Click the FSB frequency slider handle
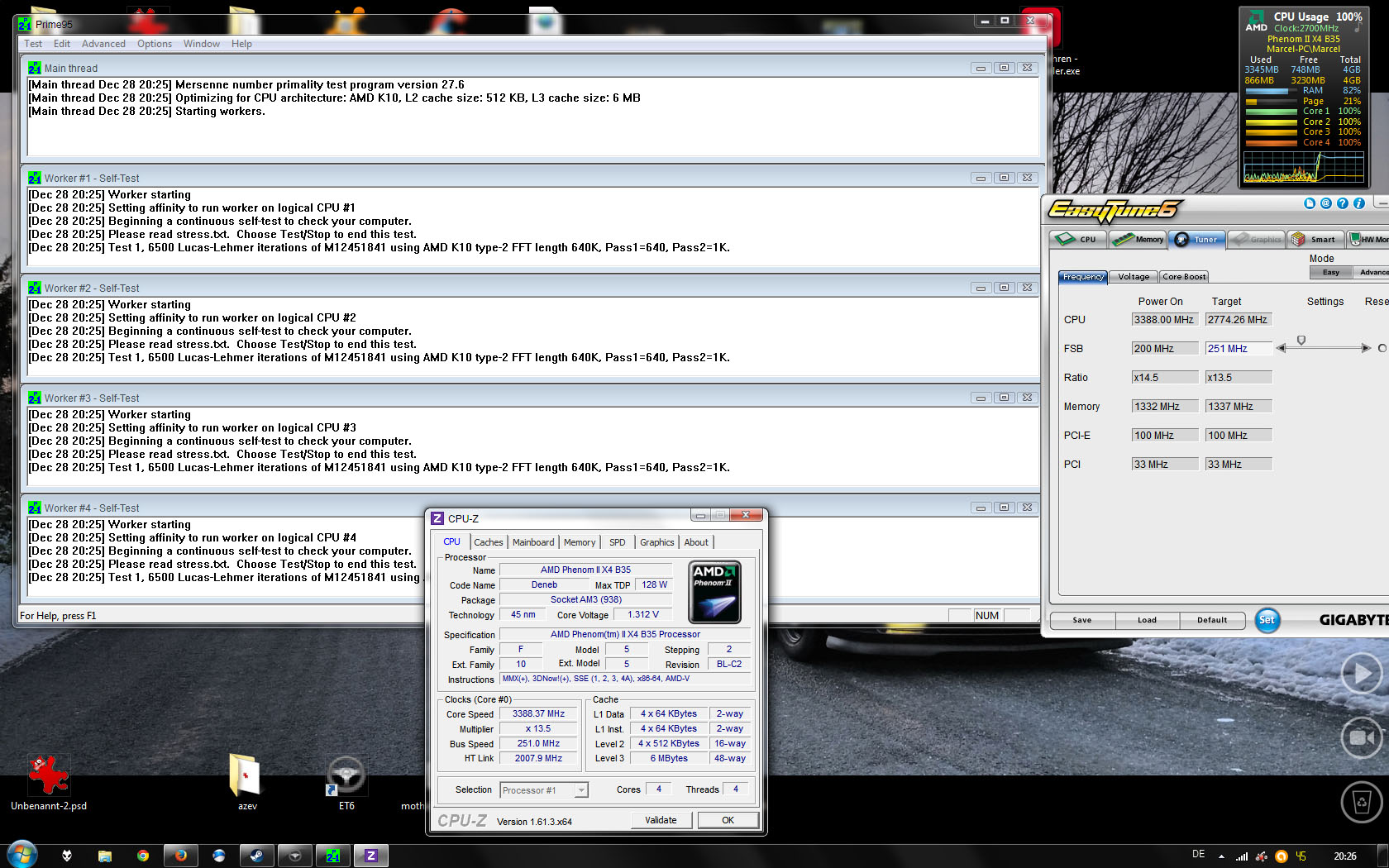 [x=1301, y=341]
